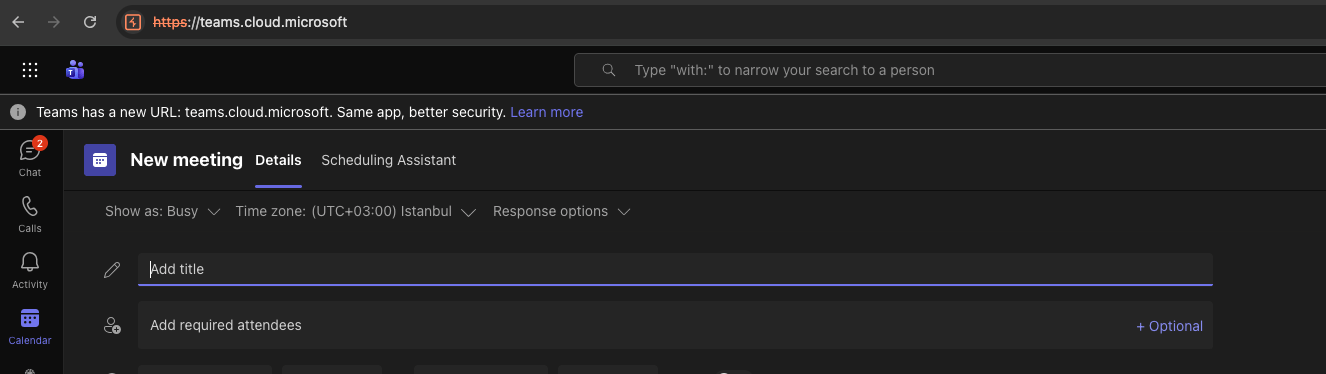Click the Teams search box
Screen dimensions: 1326x374
point(950,70)
